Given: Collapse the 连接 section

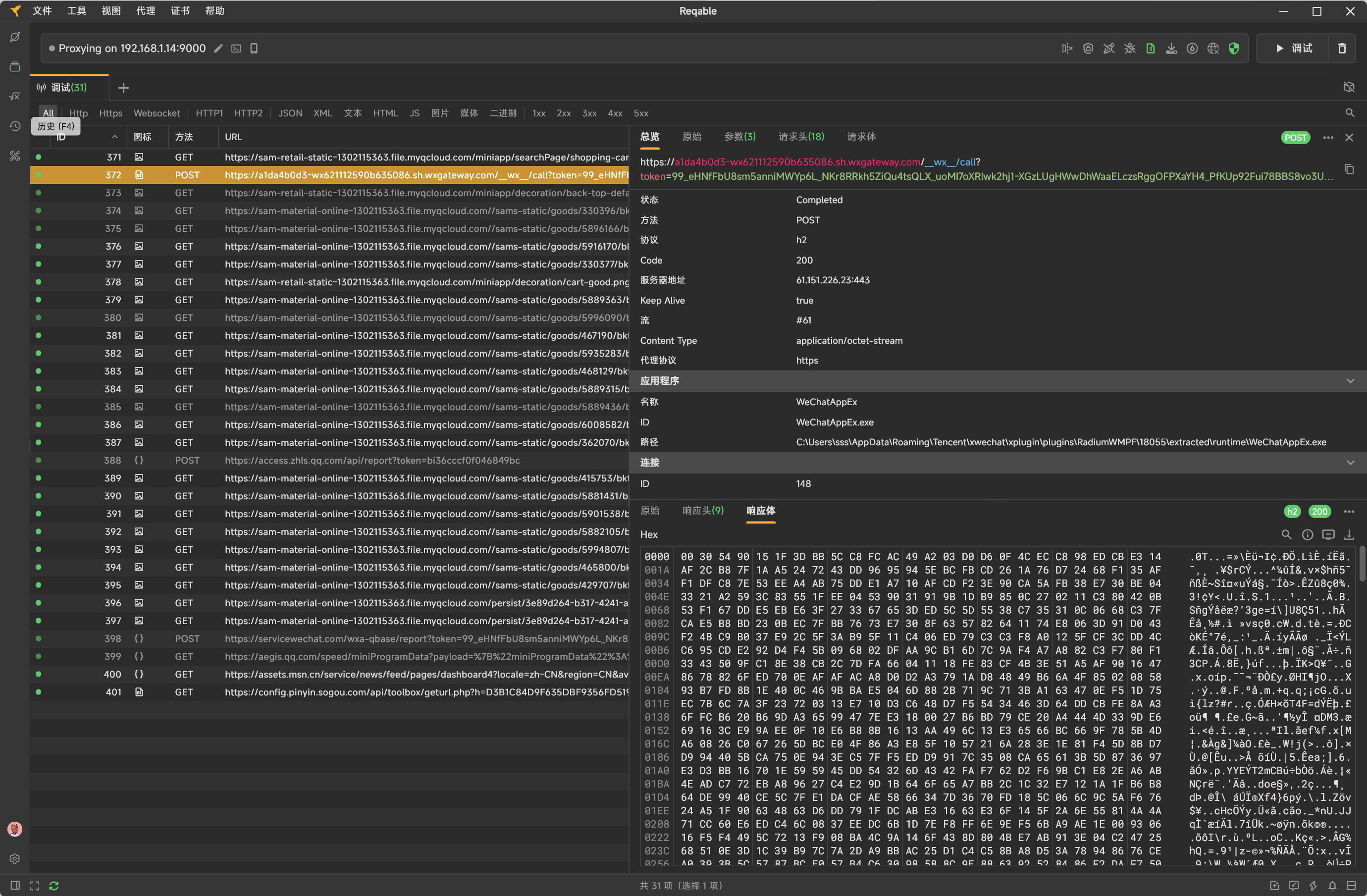Looking at the screenshot, I should [x=1350, y=462].
